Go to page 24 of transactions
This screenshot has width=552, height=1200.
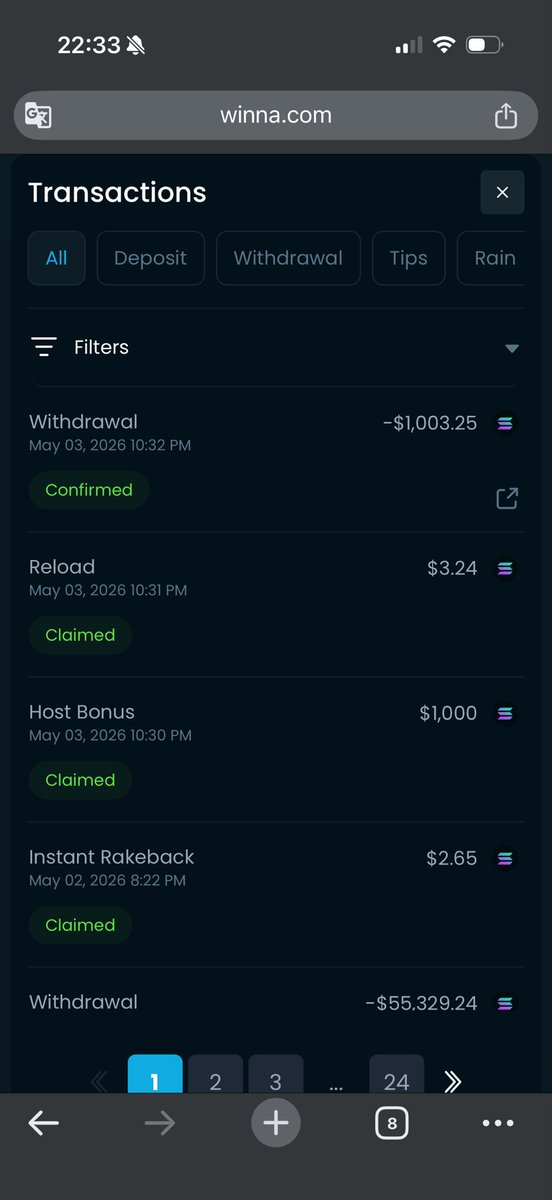396,1078
